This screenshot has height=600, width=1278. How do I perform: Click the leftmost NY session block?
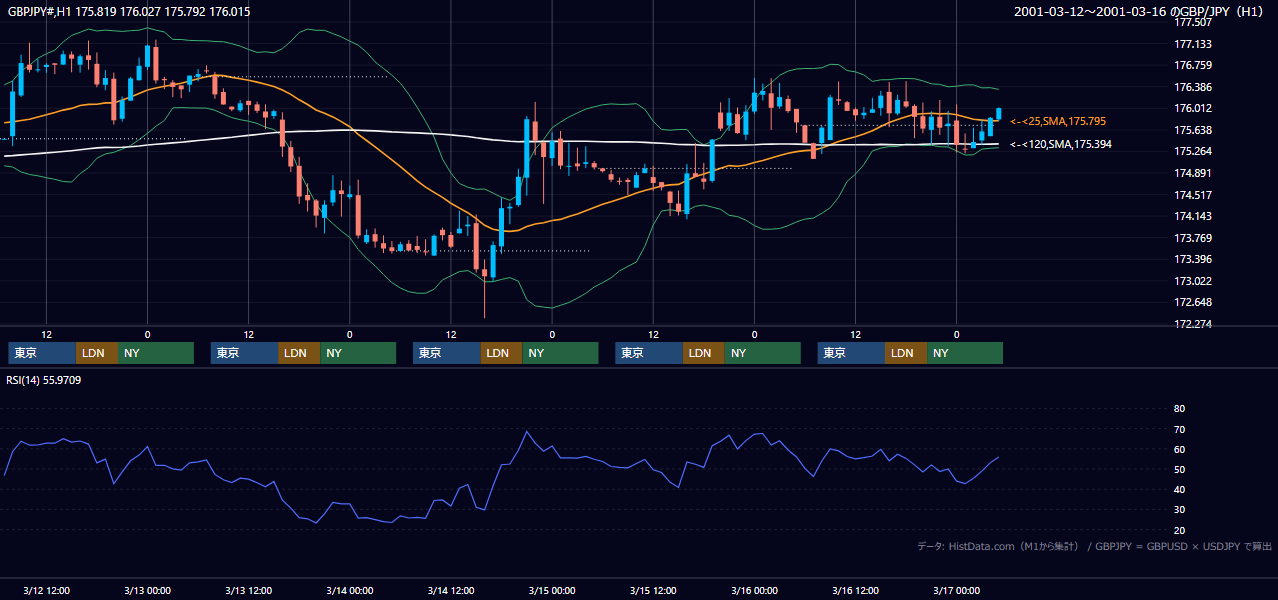(156, 353)
